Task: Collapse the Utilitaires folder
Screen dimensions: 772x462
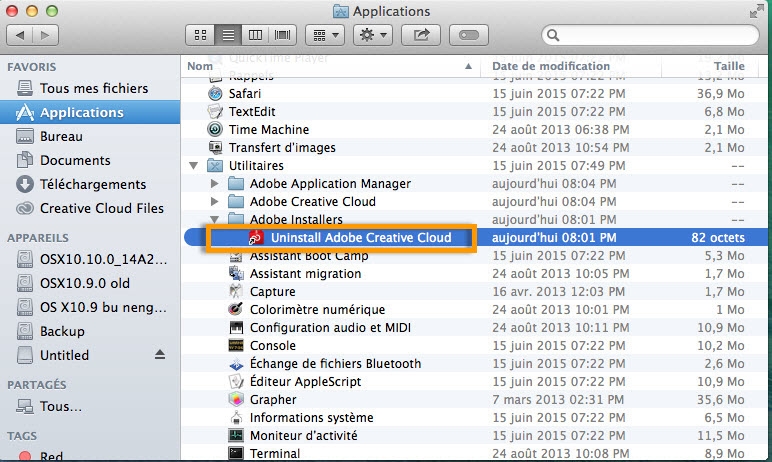Action: (x=193, y=166)
